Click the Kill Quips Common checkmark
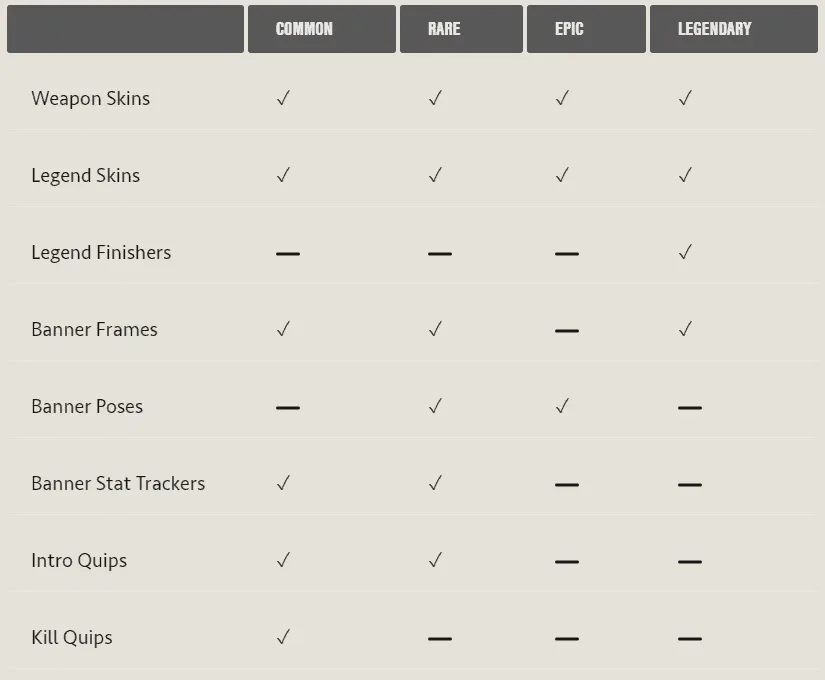This screenshot has height=680, width=825. tap(284, 637)
